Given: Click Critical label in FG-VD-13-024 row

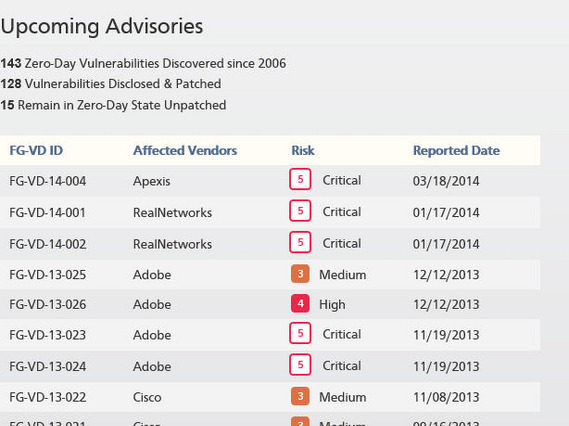Looking at the screenshot, I should click(342, 366).
